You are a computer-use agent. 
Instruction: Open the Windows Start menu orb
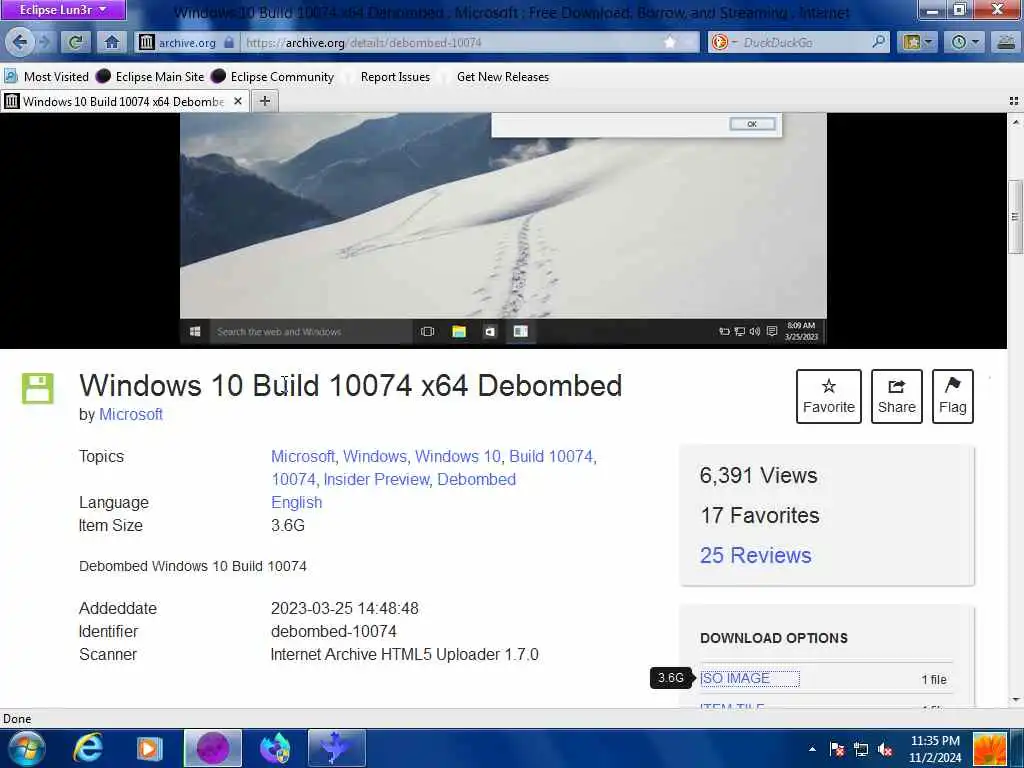26,748
